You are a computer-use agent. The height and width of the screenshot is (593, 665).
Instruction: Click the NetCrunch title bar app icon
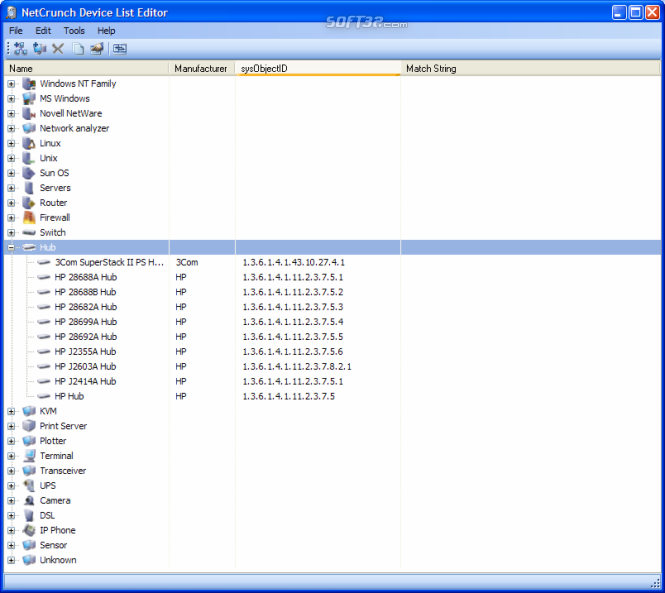pyautogui.click(x=11, y=12)
